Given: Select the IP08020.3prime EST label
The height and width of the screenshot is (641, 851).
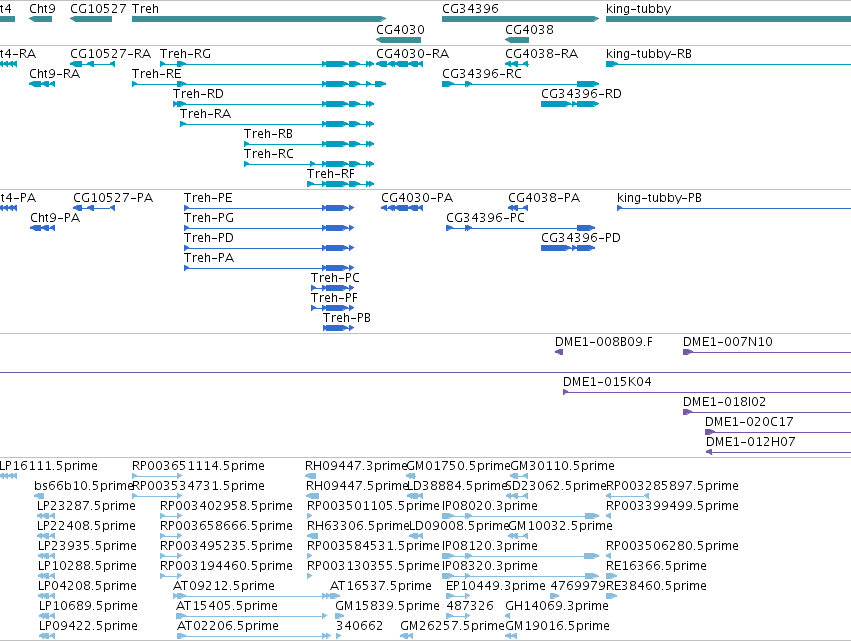Looking at the screenshot, I should tap(490, 506).
